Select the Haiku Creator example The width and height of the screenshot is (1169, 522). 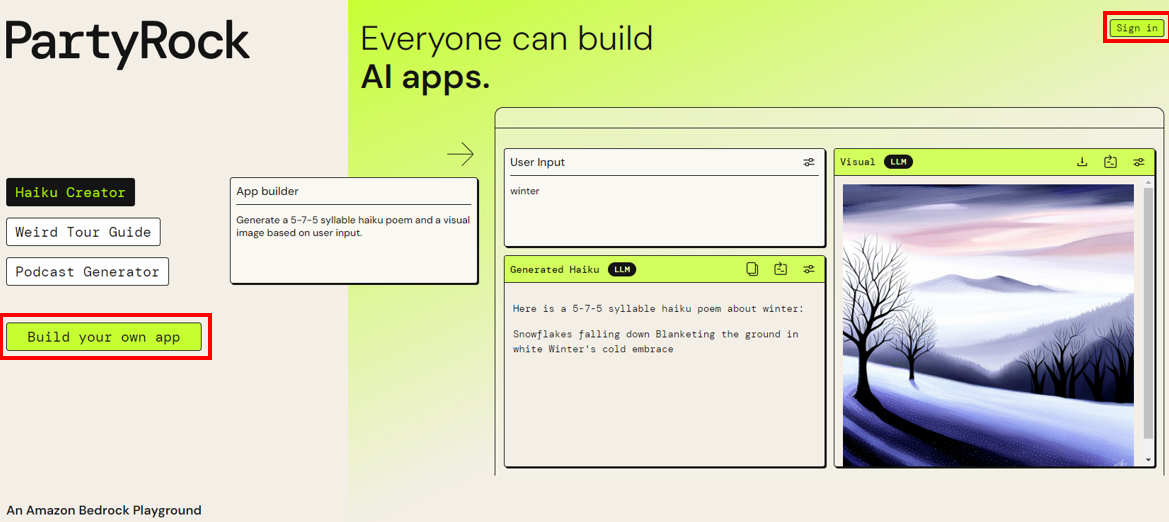pyautogui.click(x=70, y=192)
